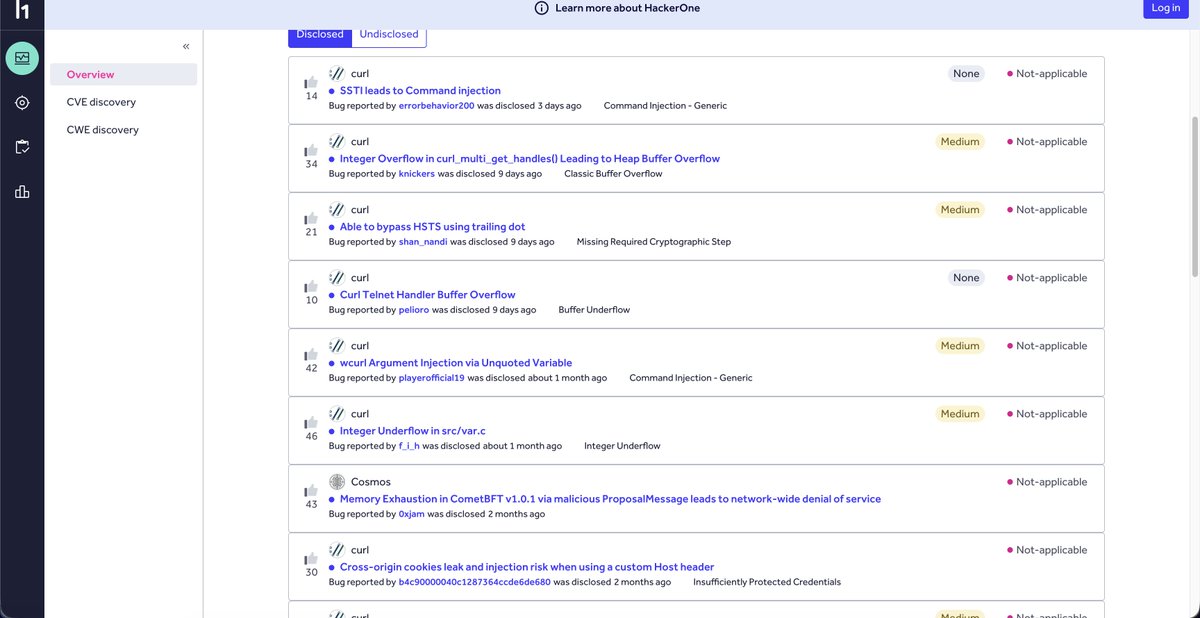Click Classic Buffer Overflow weakness label
This screenshot has height=618, width=1200.
point(613,174)
